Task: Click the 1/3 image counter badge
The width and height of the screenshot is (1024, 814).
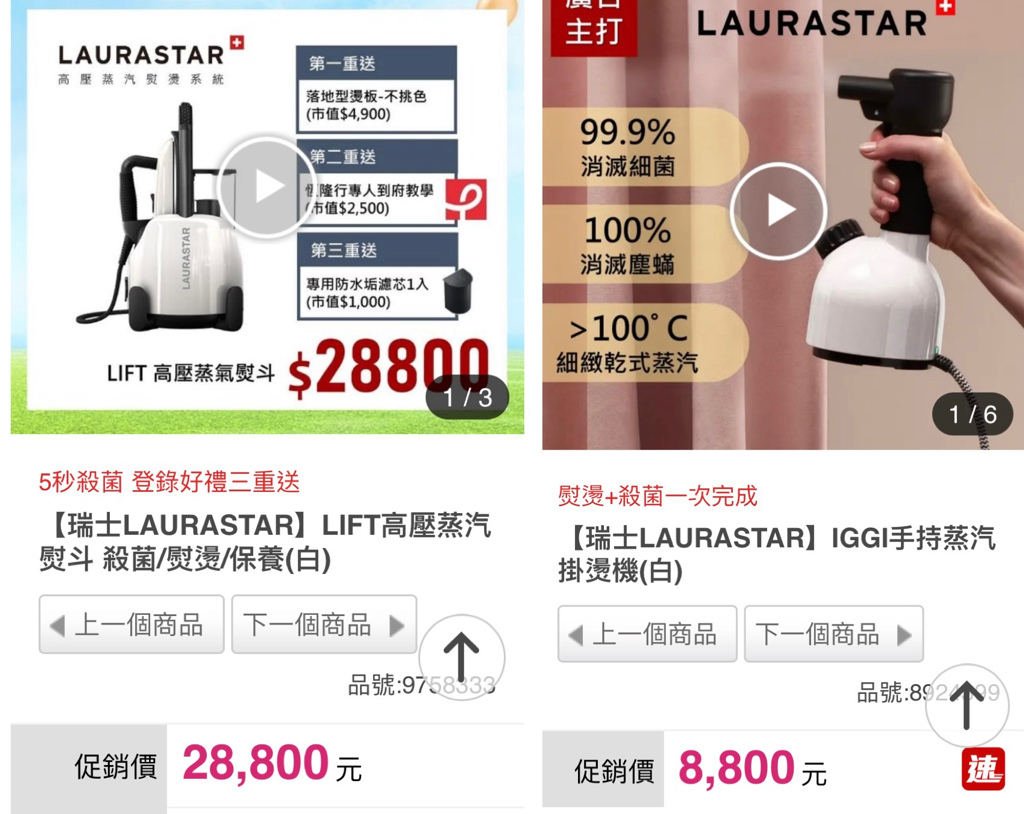Action: click(467, 397)
